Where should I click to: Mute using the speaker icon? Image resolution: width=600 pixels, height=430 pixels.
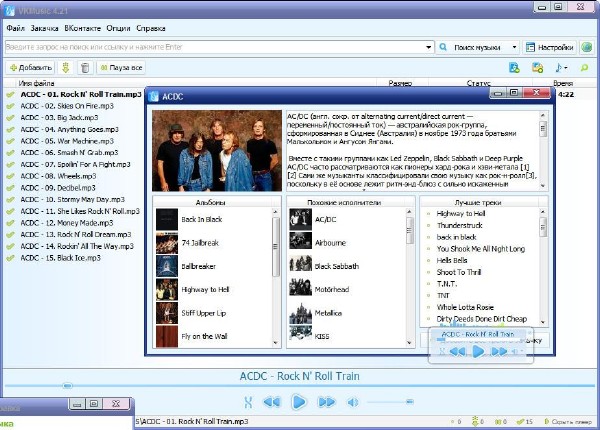[352, 402]
